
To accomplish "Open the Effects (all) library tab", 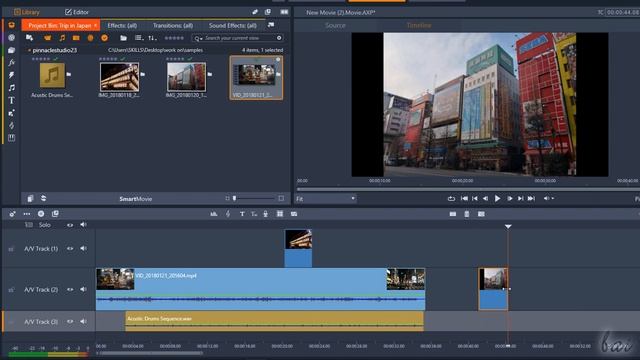I will pyautogui.click(x=122, y=25).
